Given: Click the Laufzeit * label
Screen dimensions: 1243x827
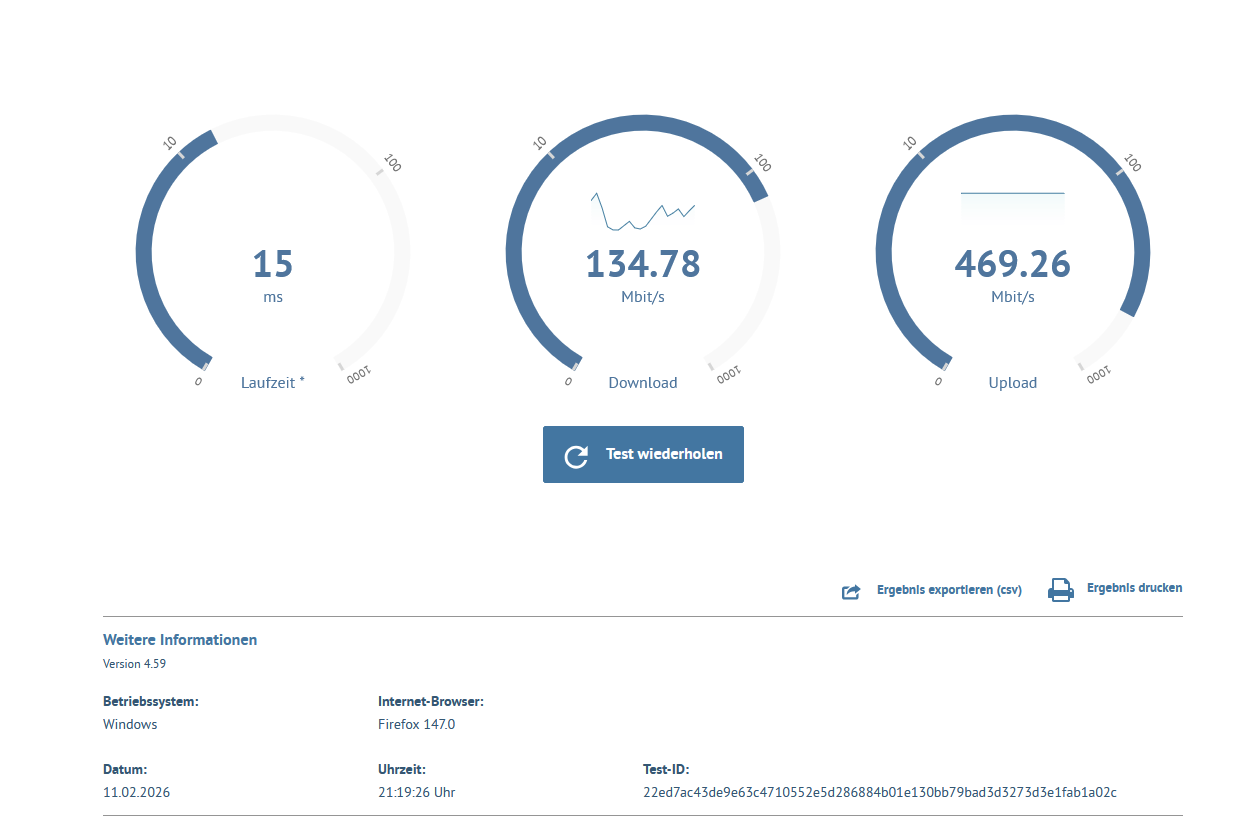Looking at the screenshot, I should [x=273, y=382].
